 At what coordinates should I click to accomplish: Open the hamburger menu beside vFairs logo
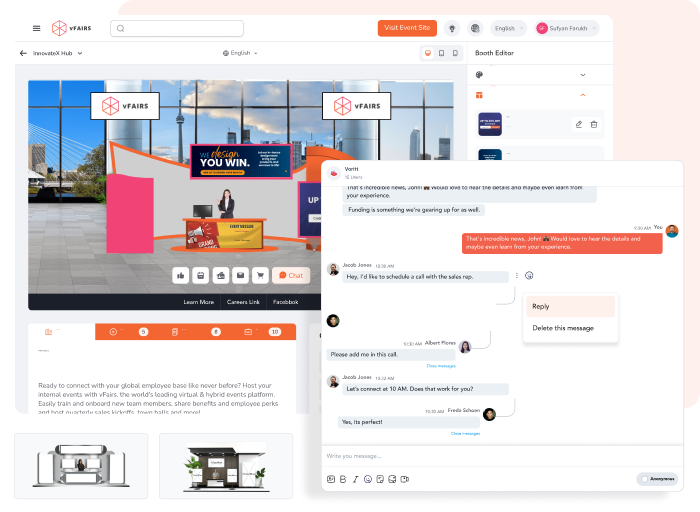point(37,28)
